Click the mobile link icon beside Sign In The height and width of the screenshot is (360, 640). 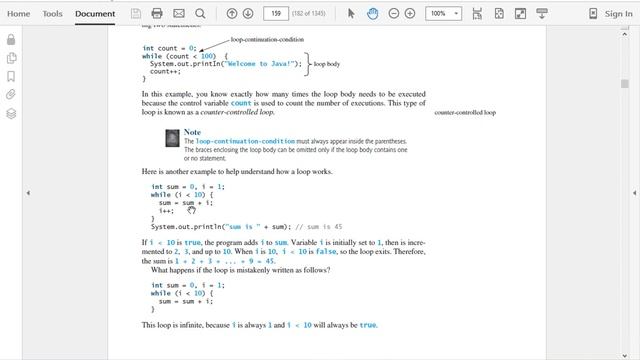click(x=593, y=13)
